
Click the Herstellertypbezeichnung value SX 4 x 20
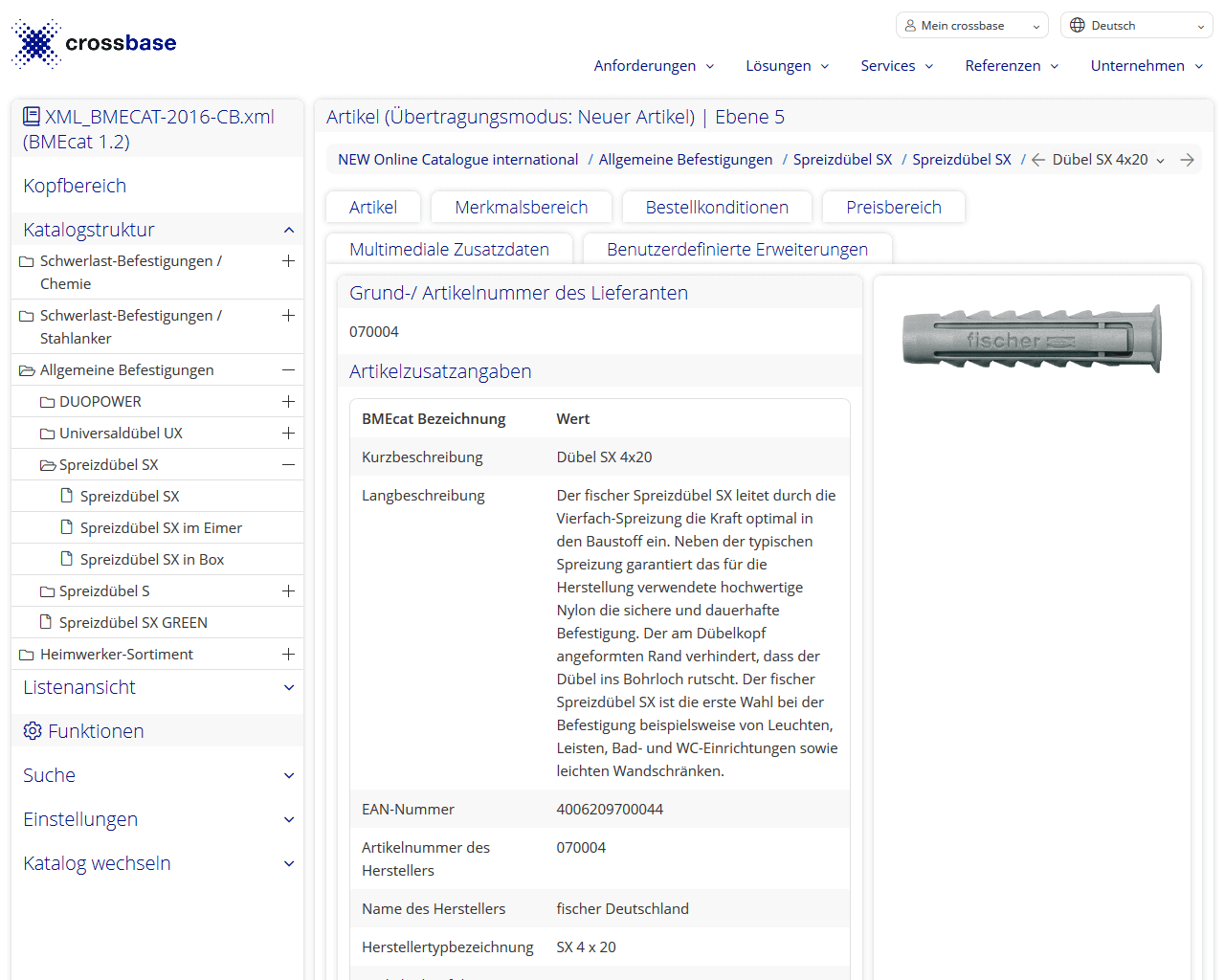click(x=586, y=947)
